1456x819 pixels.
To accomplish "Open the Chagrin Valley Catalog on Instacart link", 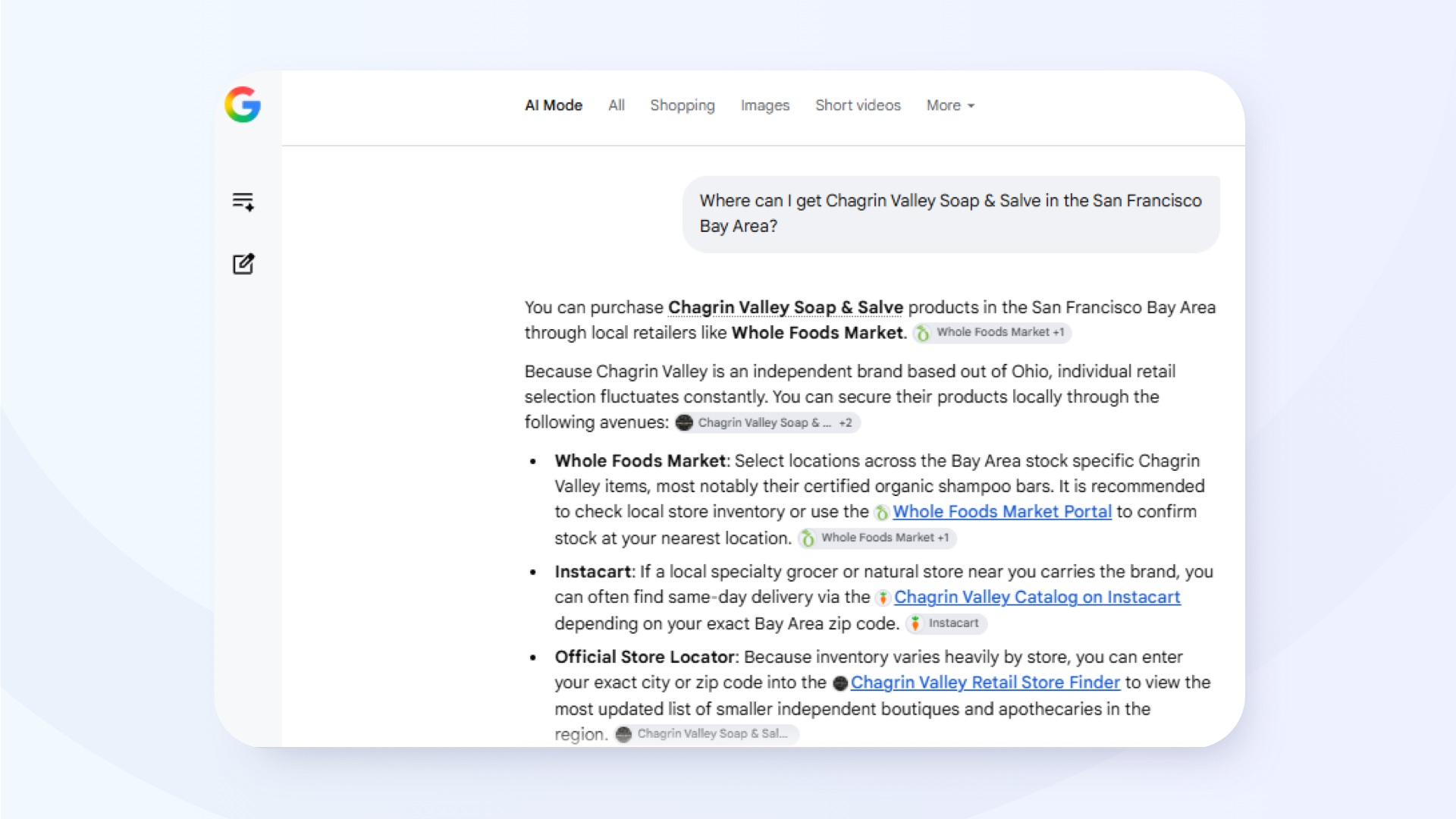I will tap(1037, 598).
